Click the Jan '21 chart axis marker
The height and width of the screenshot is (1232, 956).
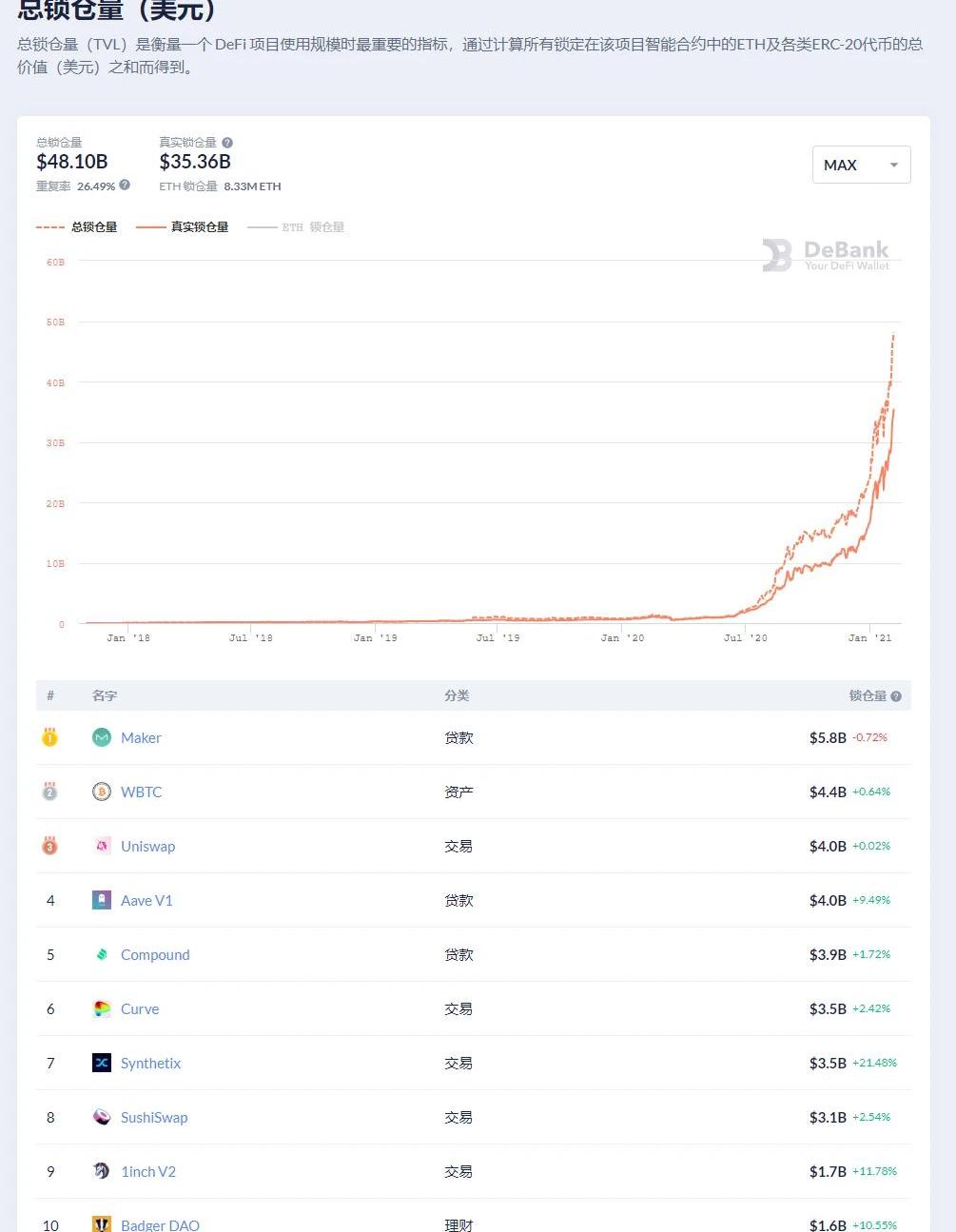pos(869,637)
